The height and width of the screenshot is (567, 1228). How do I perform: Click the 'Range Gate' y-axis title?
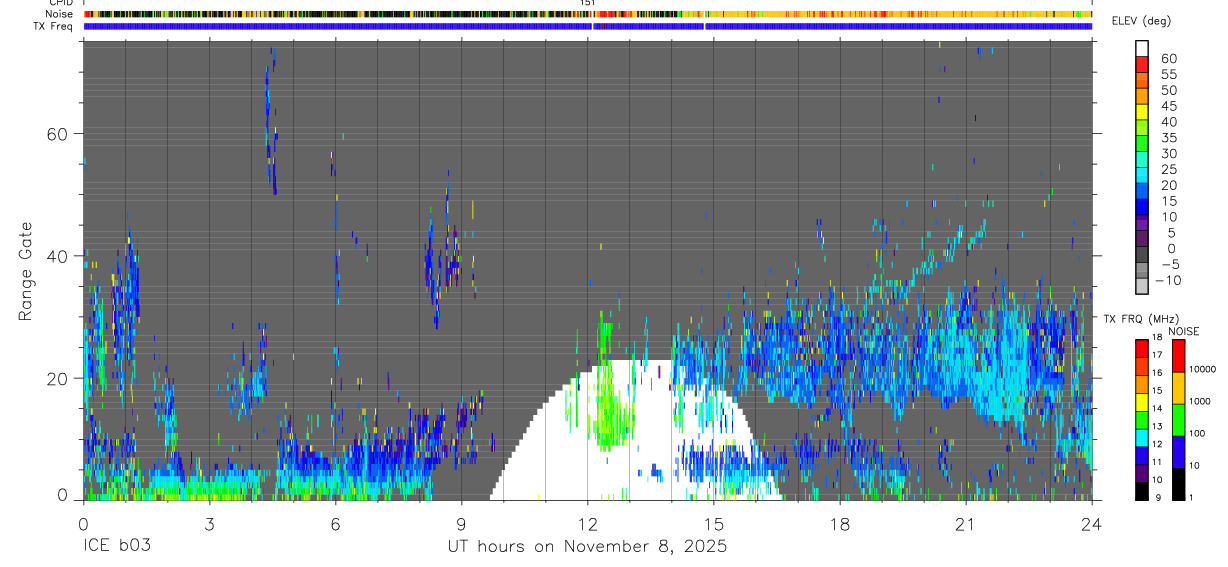coord(27,272)
